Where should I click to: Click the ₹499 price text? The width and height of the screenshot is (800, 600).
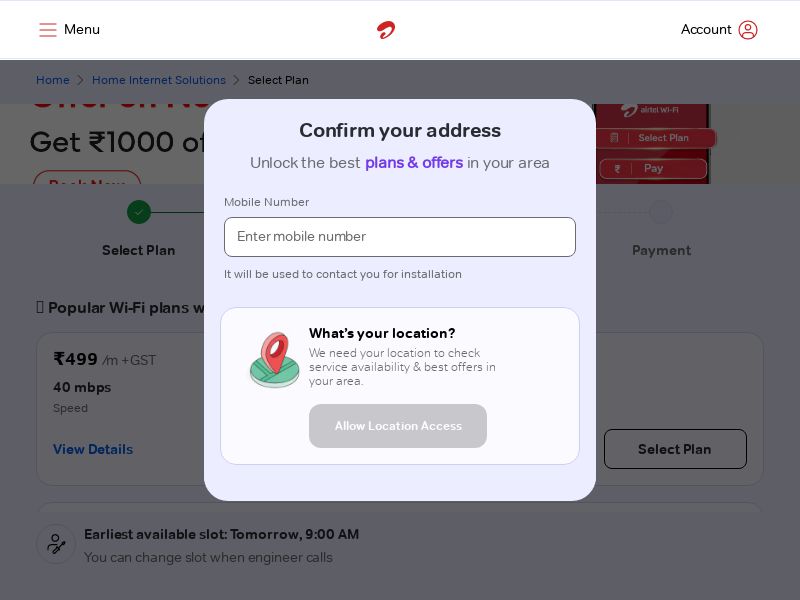[x=76, y=359]
